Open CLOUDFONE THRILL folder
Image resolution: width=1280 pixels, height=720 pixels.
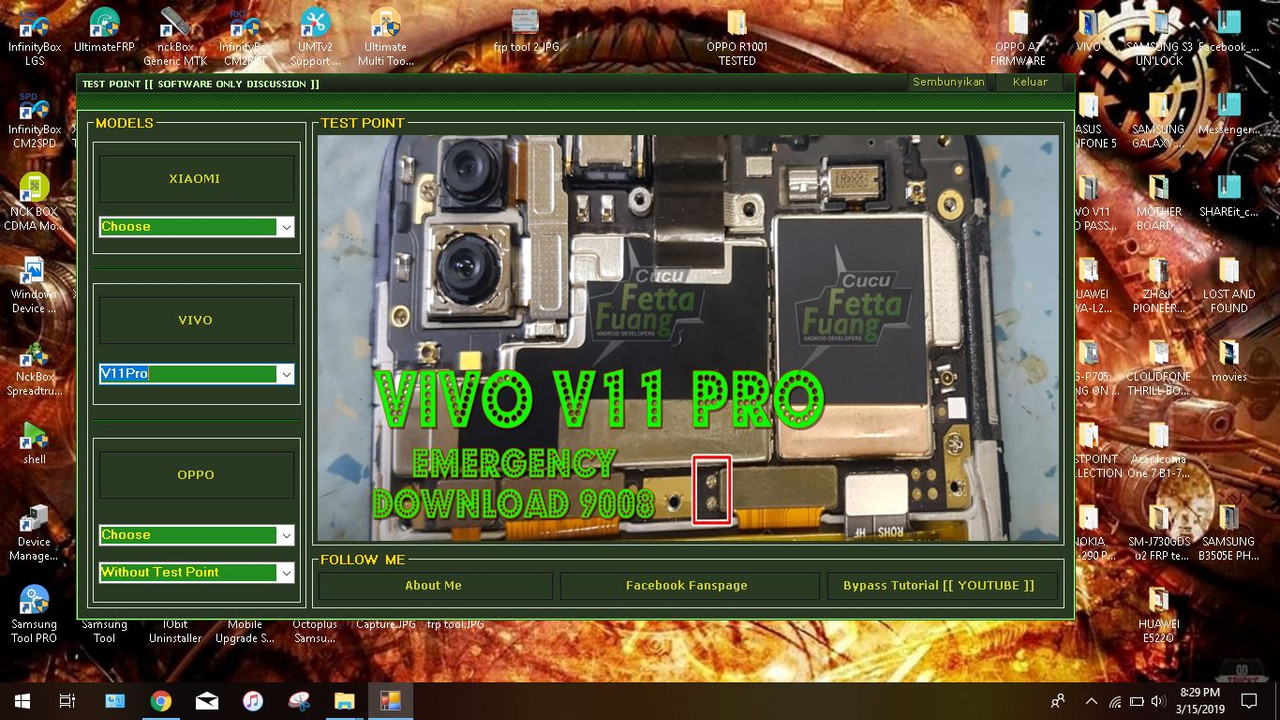pos(1159,367)
